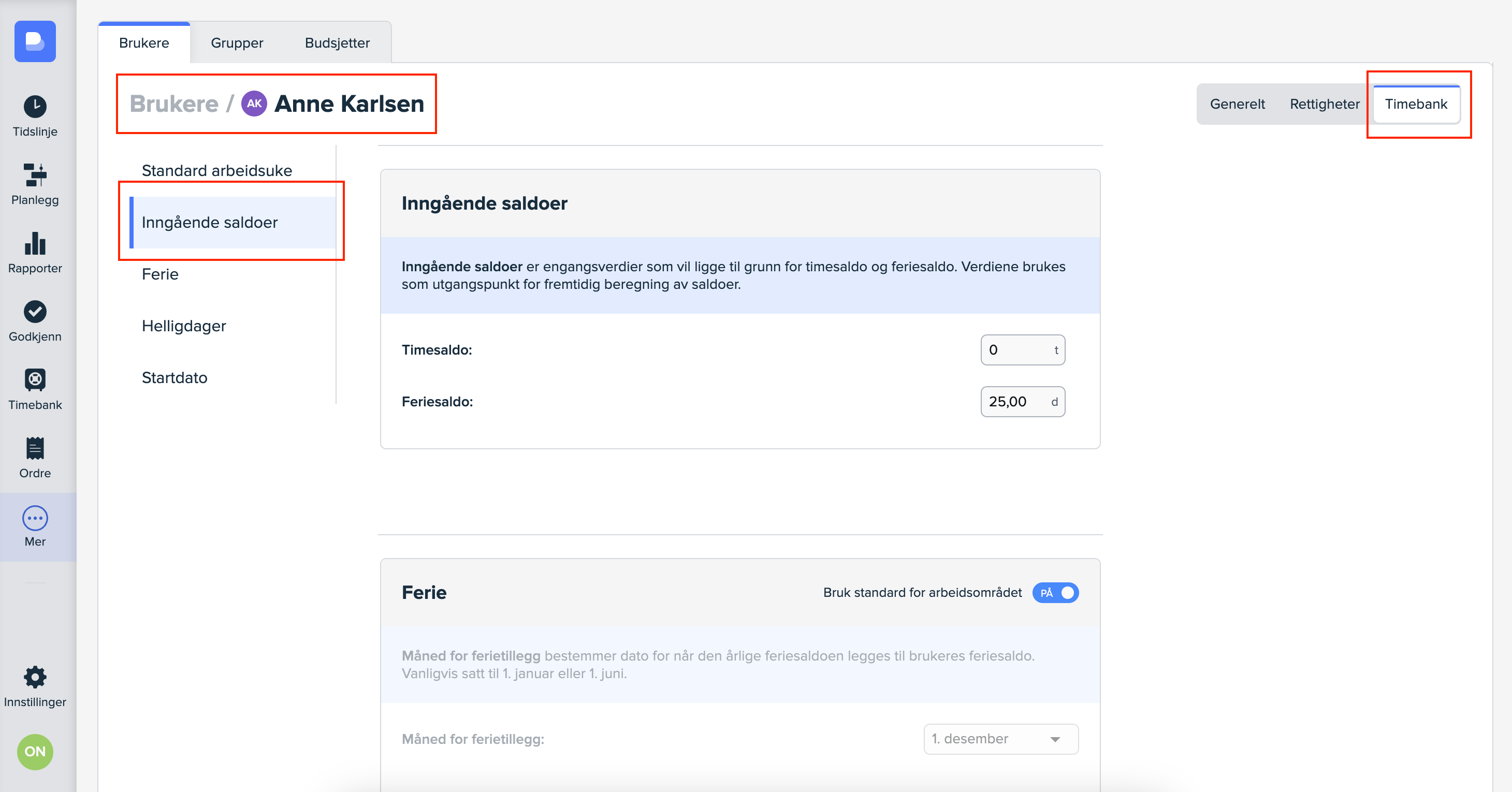
Task: Open the Ordre receipt icon
Action: [35, 448]
